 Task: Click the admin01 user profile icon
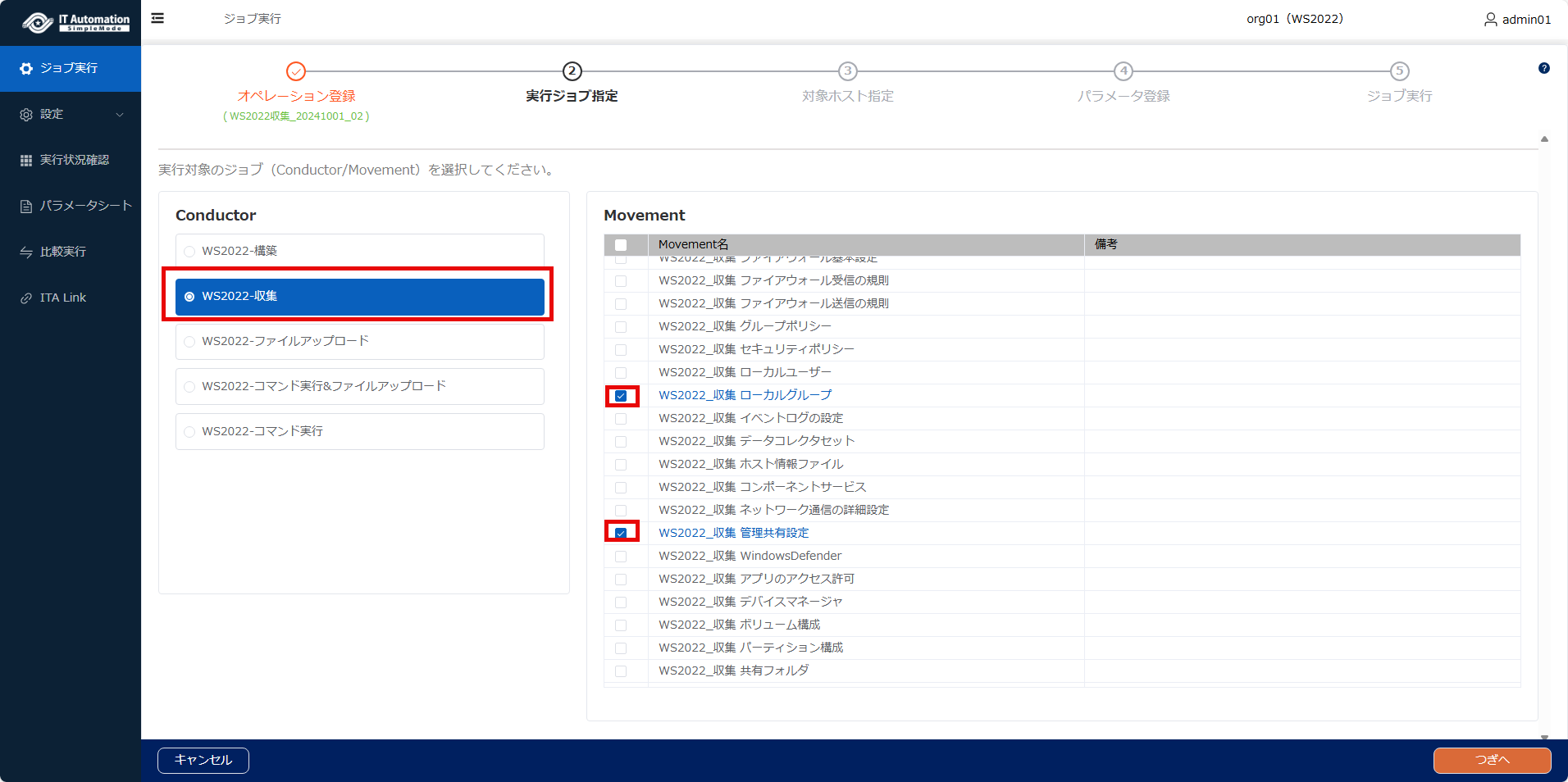point(1490,20)
